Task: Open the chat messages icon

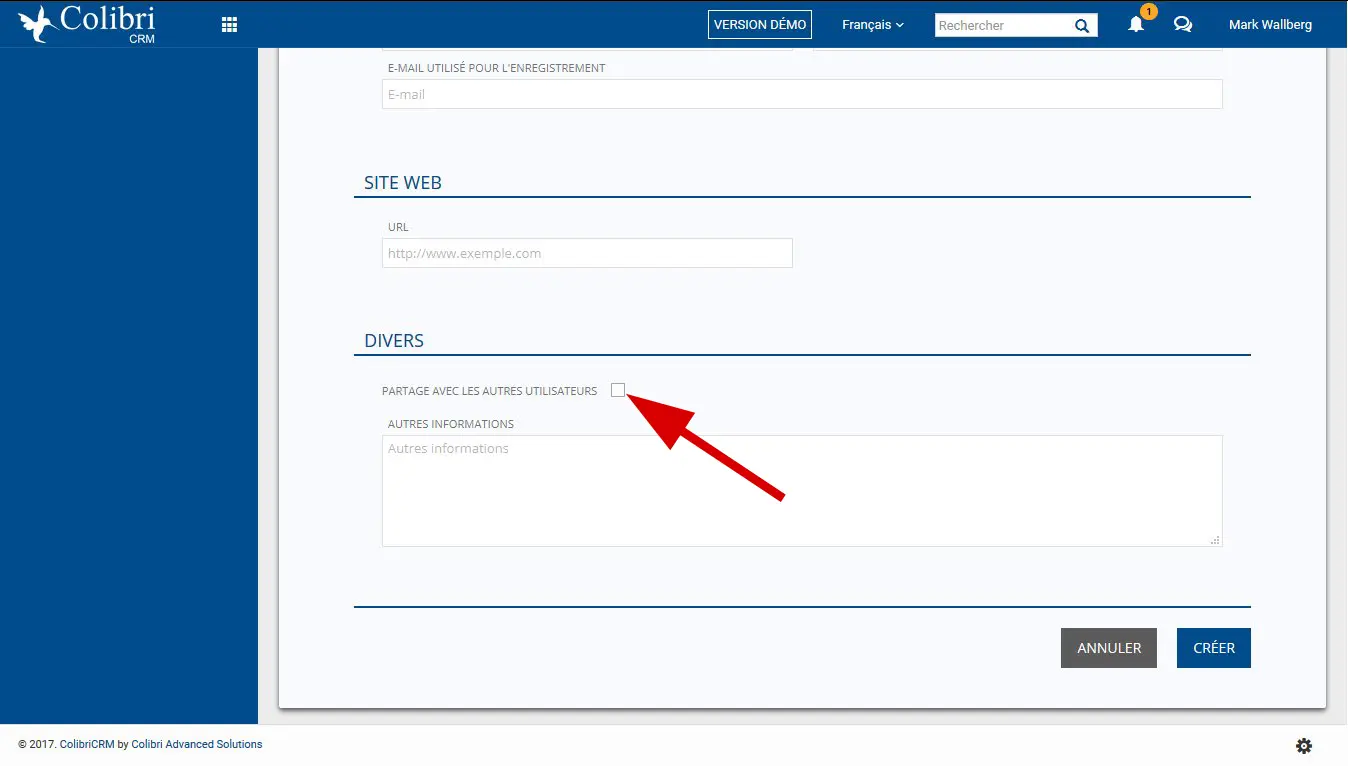Action: point(1183,25)
